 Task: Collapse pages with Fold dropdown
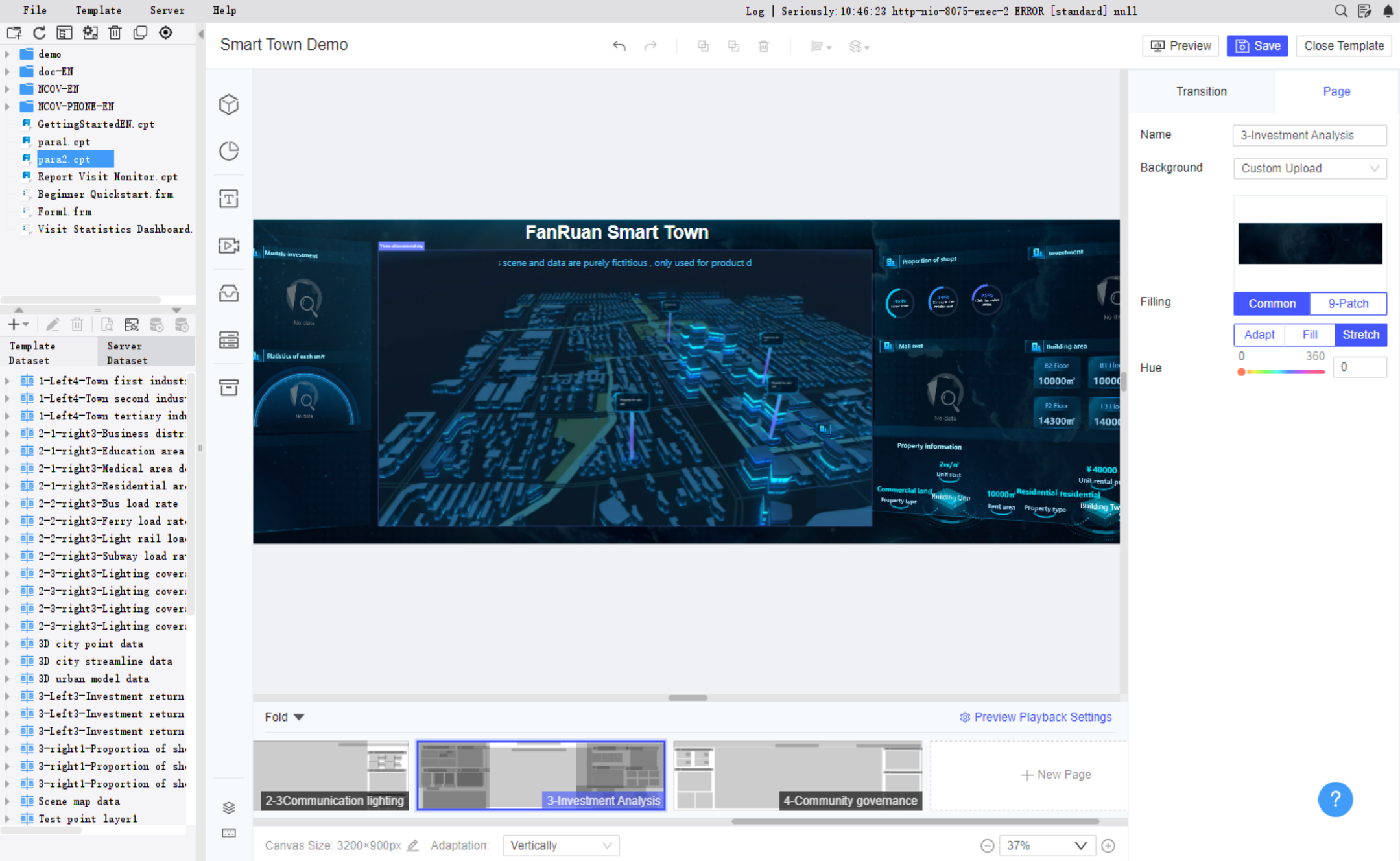(x=284, y=717)
